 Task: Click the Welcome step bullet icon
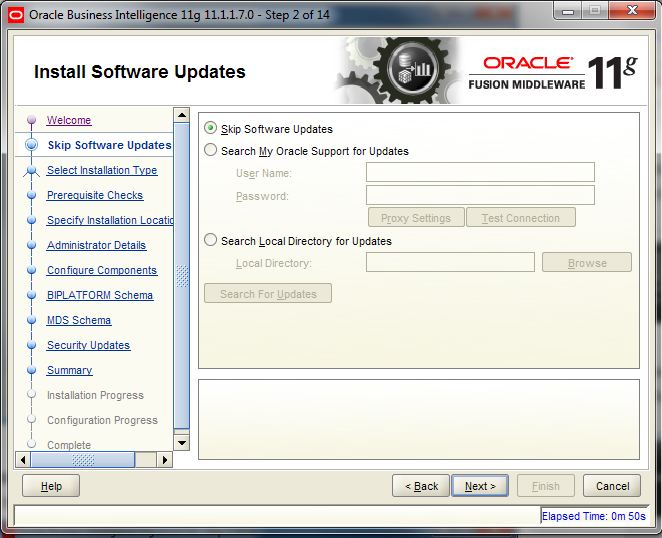[31, 120]
